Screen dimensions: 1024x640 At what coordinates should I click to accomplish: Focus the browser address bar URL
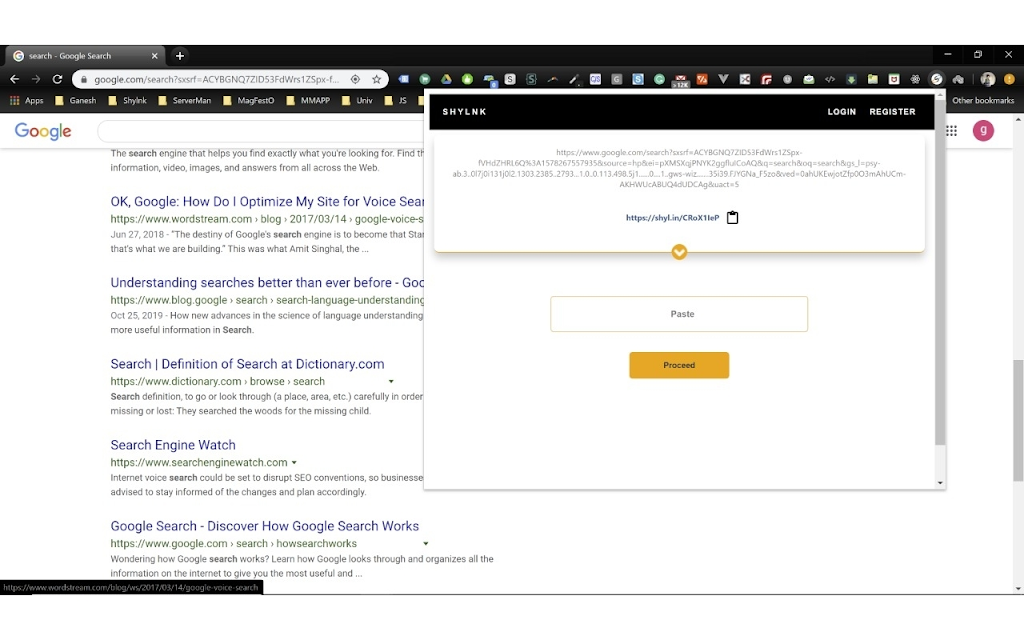(216, 79)
